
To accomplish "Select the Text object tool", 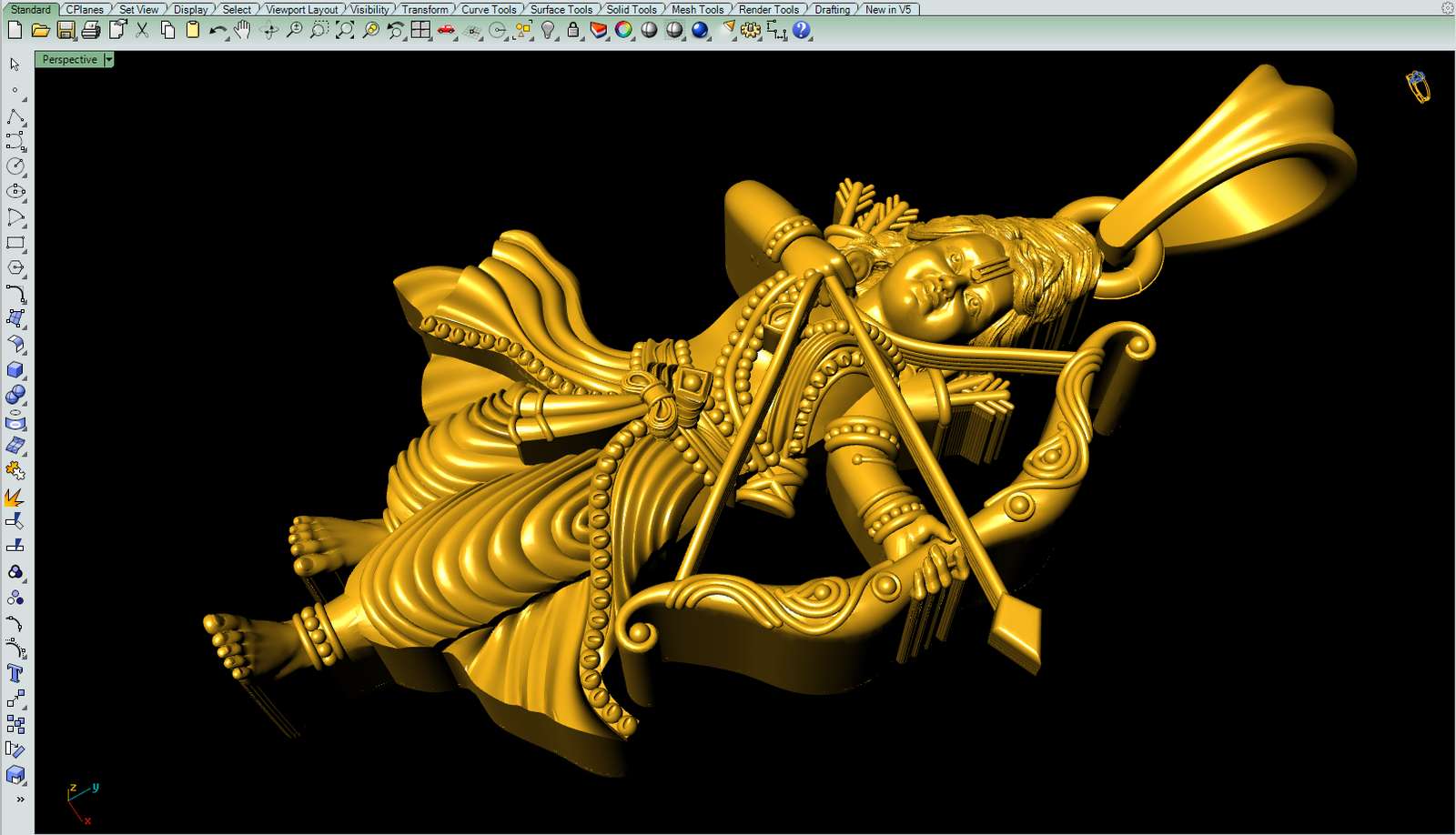I will pyautogui.click(x=15, y=673).
